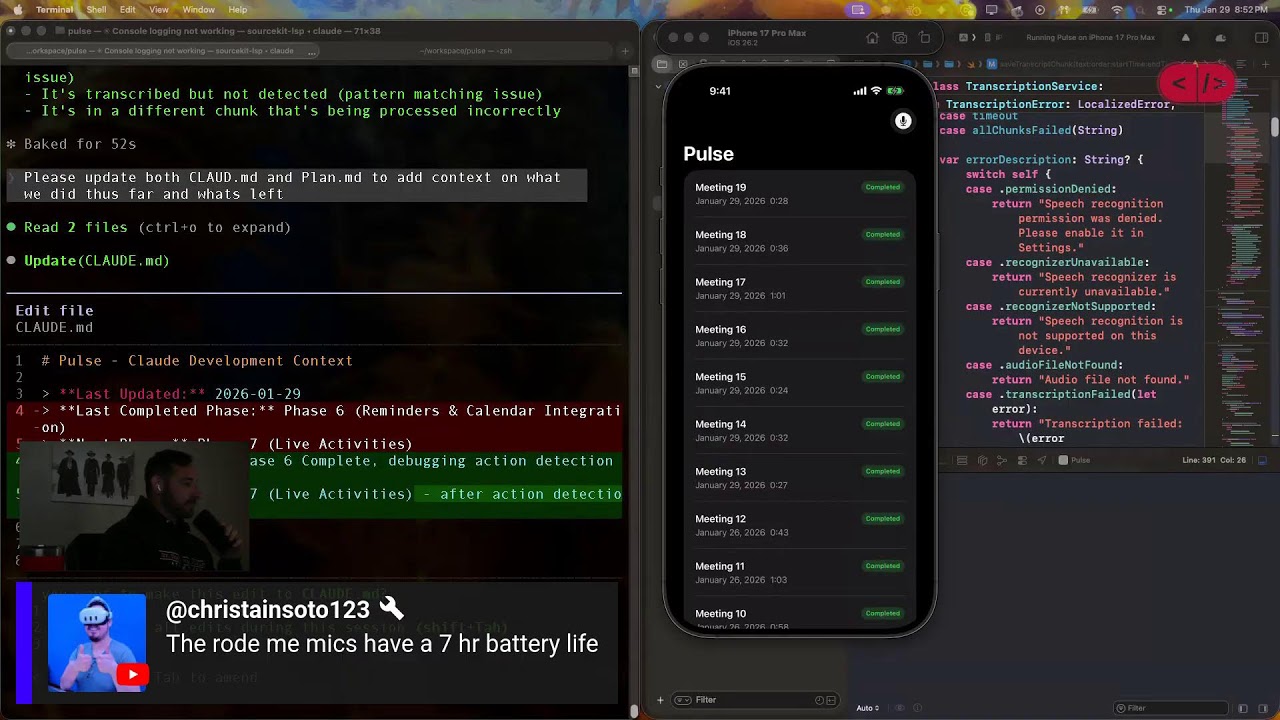Click Xcode editor vertical scrollbar
This screenshot has width=1280, height=720.
pyautogui.click(x=1274, y=128)
